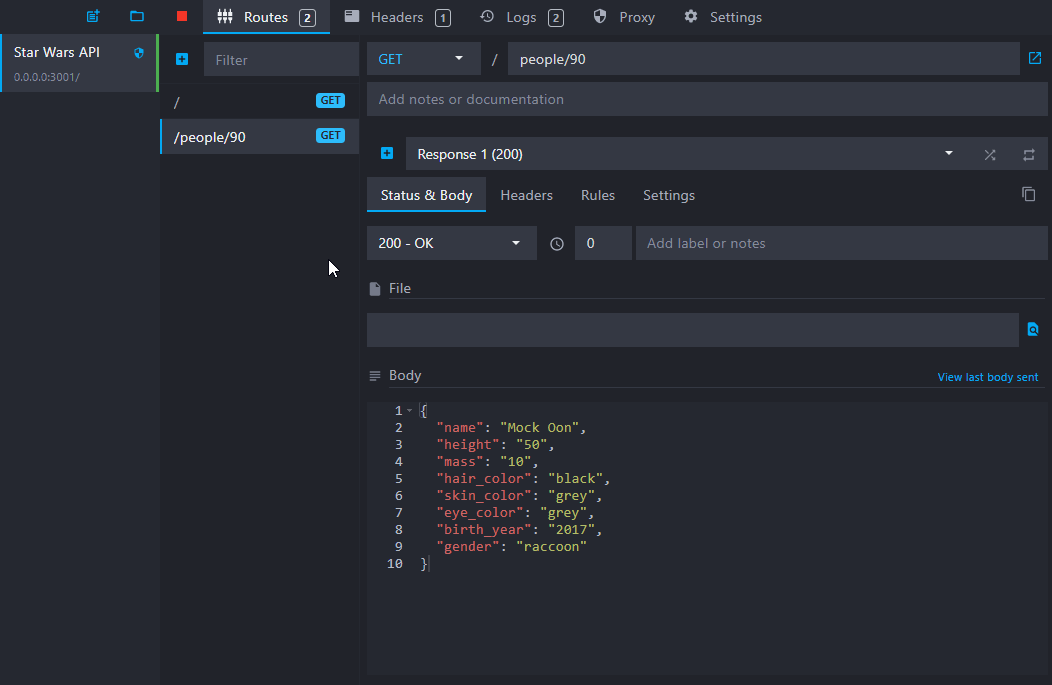This screenshot has height=685, width=1052.
Task: Open environment using the folder icon
Action: pos(137,16)
